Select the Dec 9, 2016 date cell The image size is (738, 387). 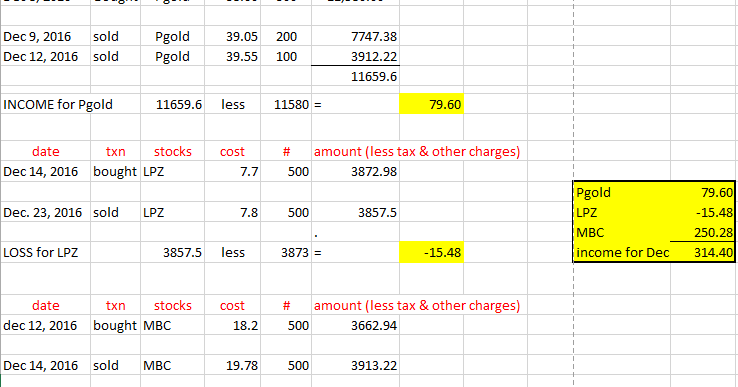[46, 36]
